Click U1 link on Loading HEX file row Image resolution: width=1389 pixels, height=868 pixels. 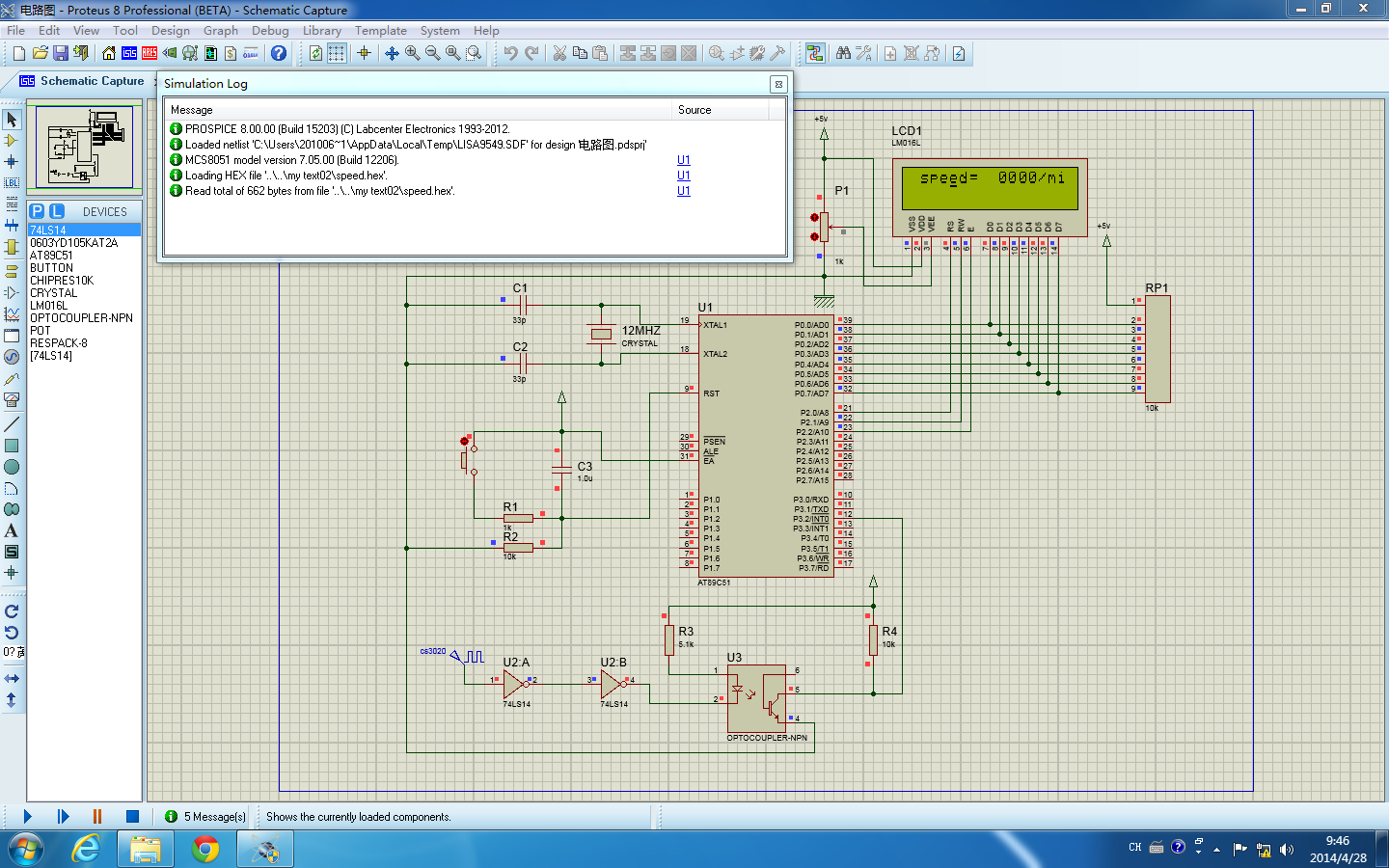(684, 176)
